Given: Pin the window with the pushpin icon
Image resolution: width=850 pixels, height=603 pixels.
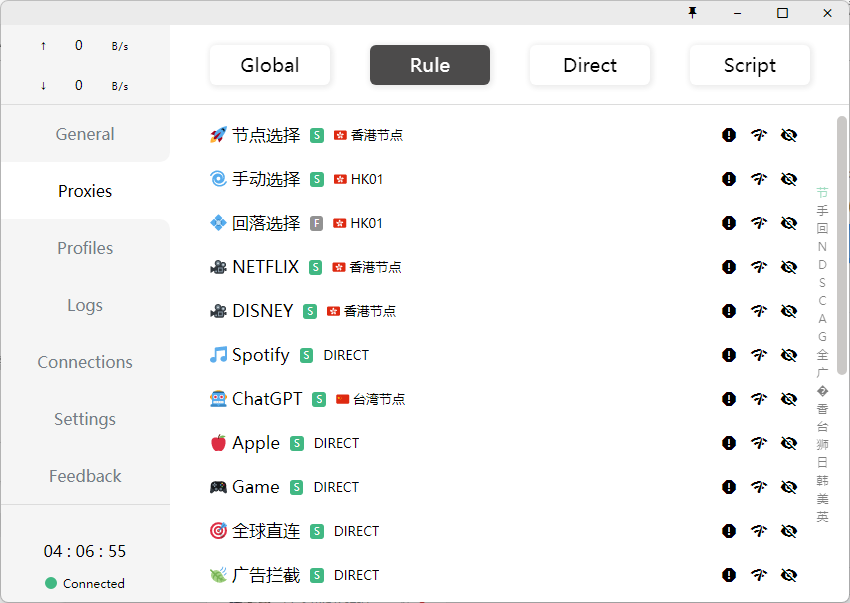Looking at the screenshot, I should click(692, 13).
